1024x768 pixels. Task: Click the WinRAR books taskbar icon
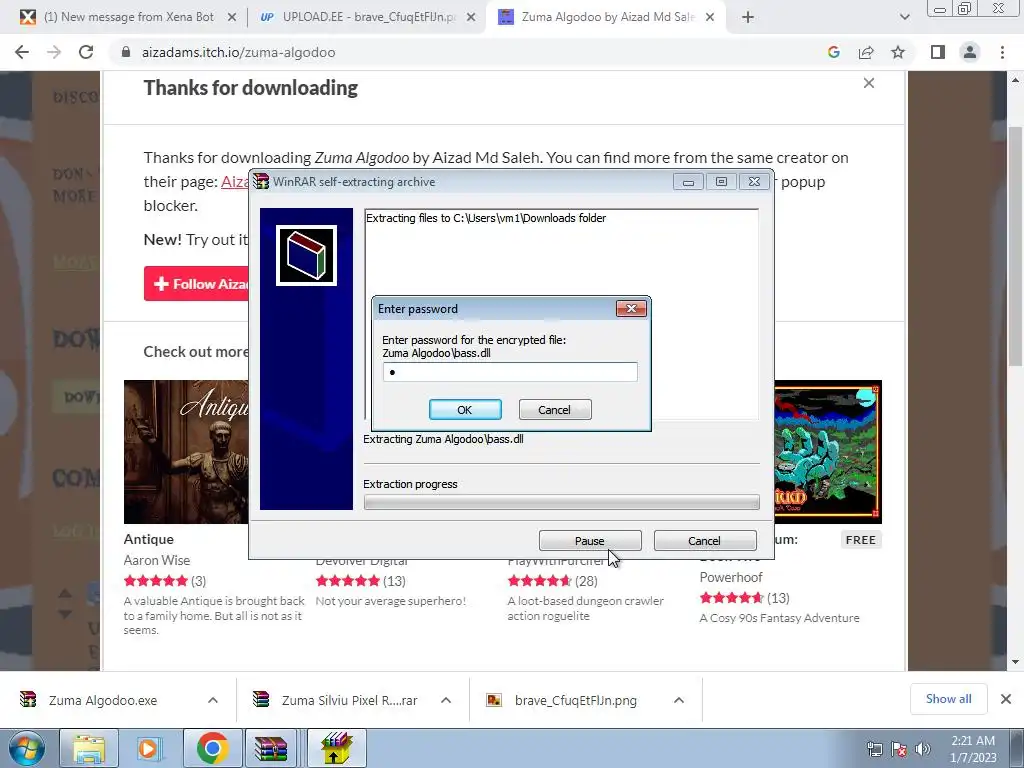point(271,748)
